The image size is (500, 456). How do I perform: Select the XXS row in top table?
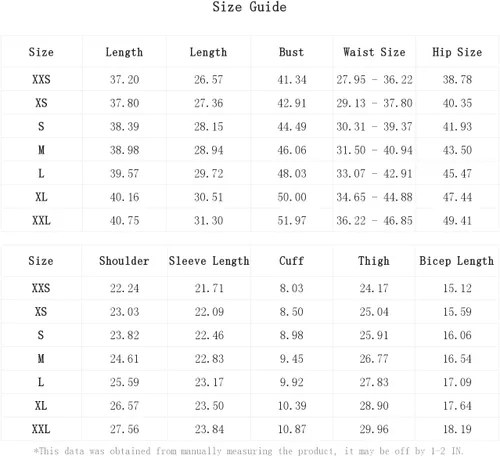tap(250, 79)
